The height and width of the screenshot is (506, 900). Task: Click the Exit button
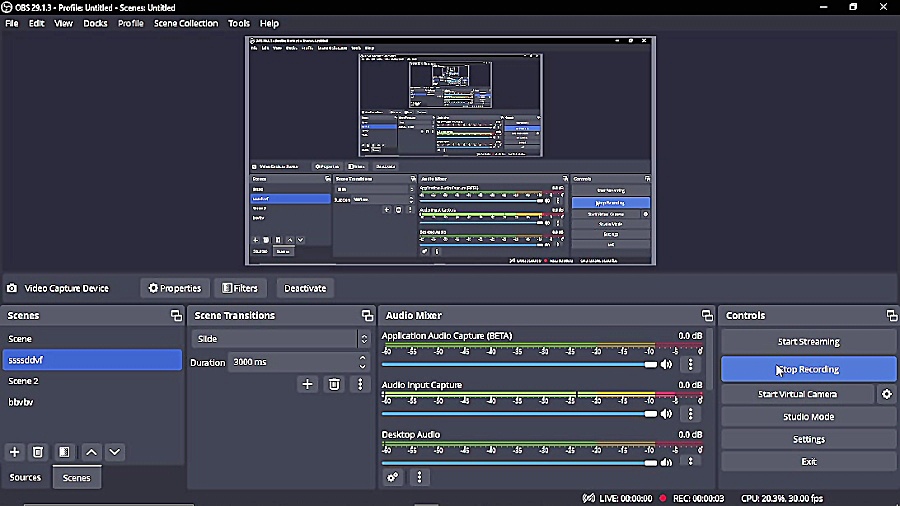pyautogui.click(x=809, y=461)
